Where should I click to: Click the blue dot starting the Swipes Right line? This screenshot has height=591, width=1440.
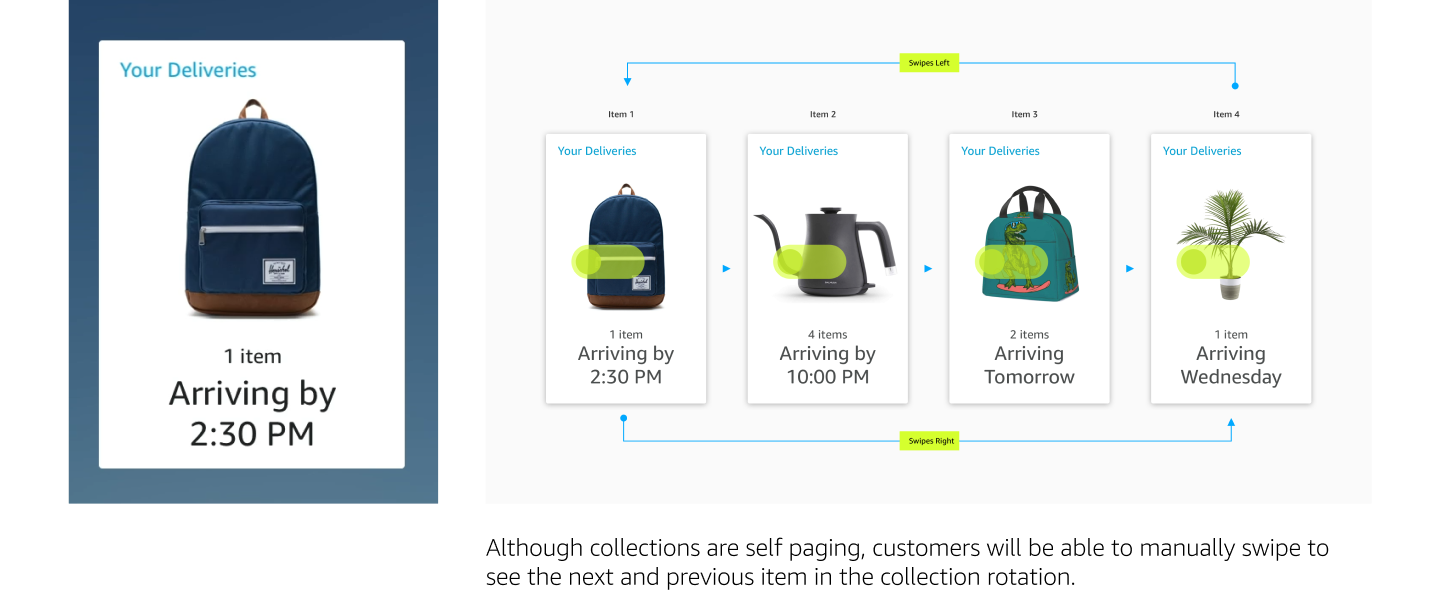tap(623, 418)
